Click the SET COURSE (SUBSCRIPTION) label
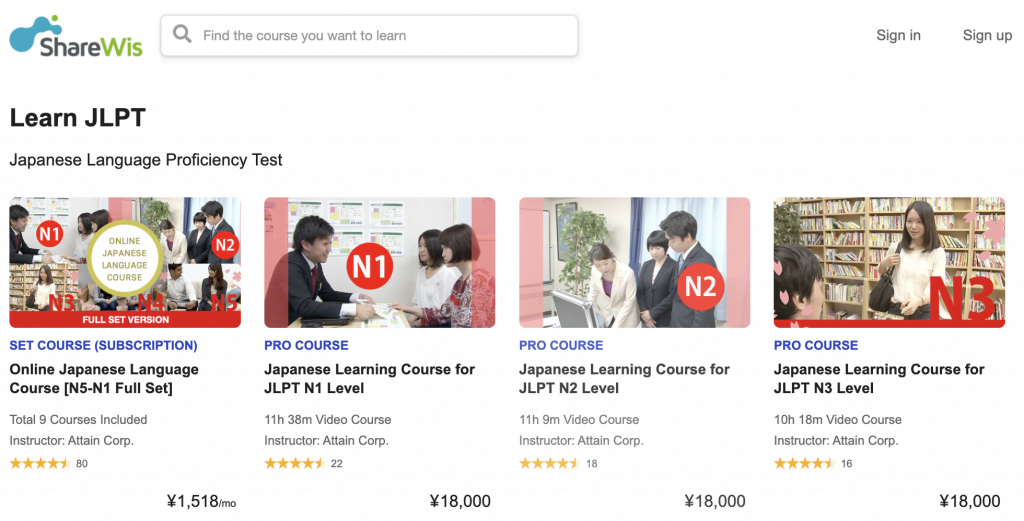1024x521 pixels. pos(103,345)
